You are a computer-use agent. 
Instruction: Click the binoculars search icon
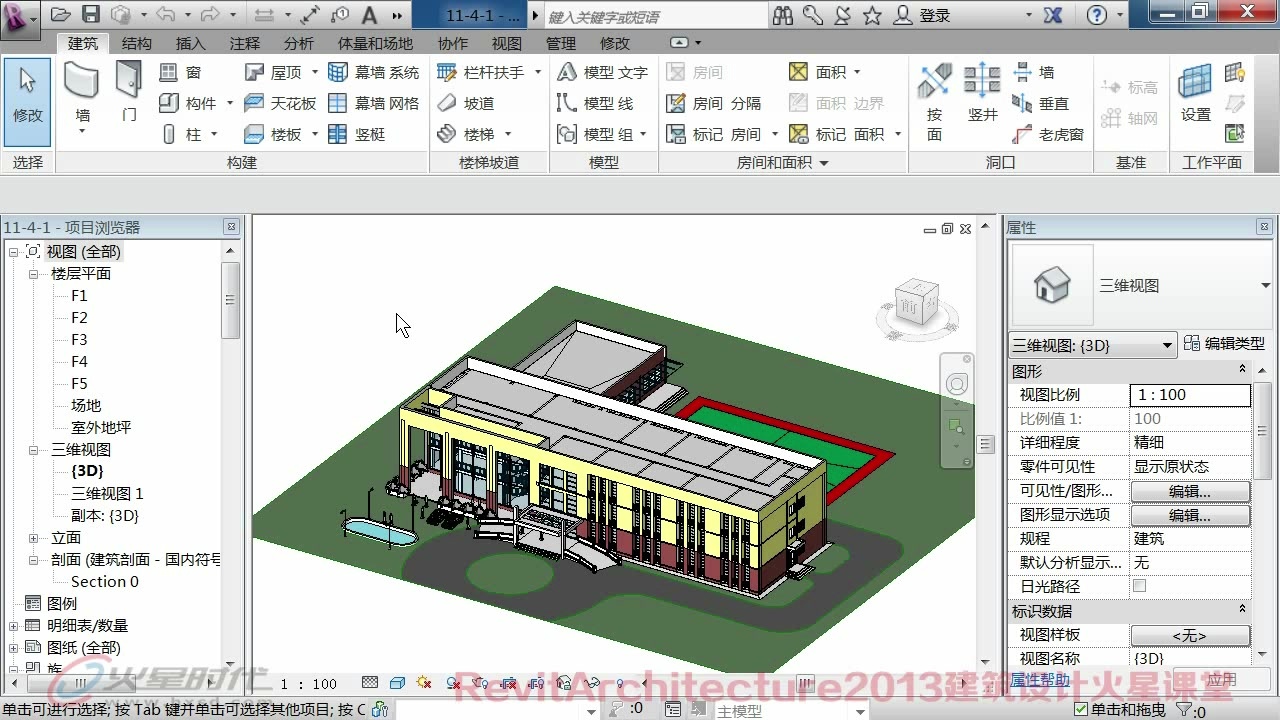pyautogui.click(x=782, y=15)
